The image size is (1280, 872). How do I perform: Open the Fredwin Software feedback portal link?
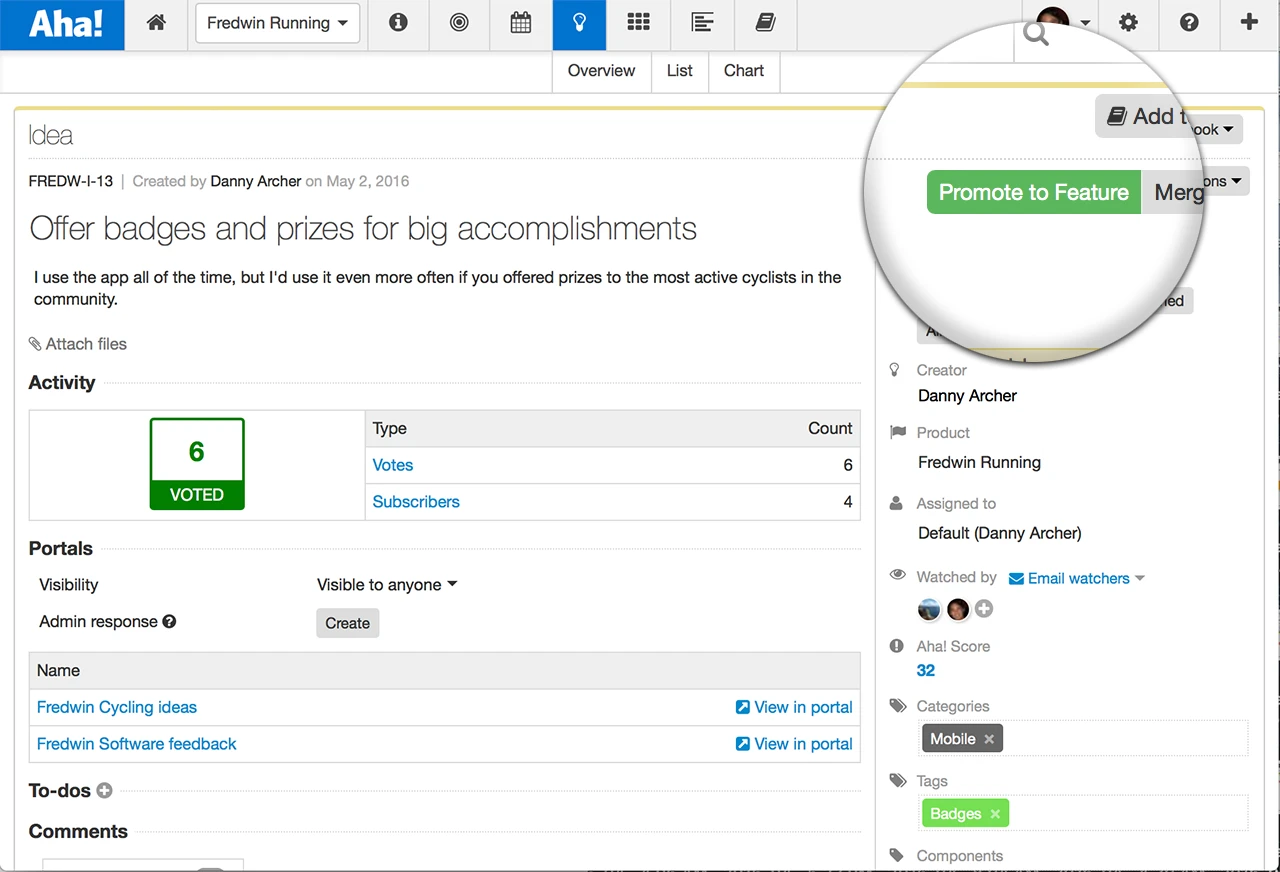click(137, 744)
